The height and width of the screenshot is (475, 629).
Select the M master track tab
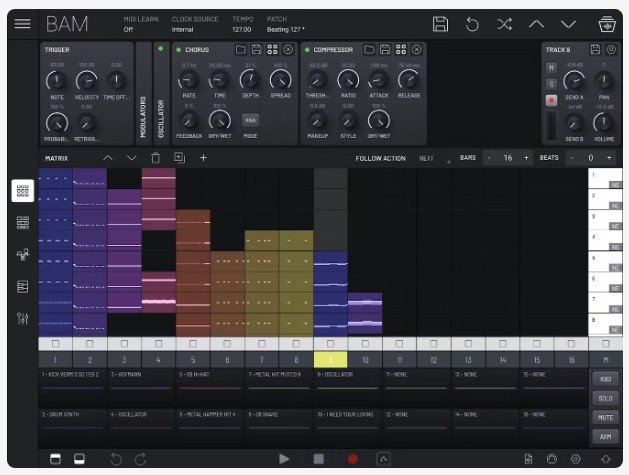(606, 360)
